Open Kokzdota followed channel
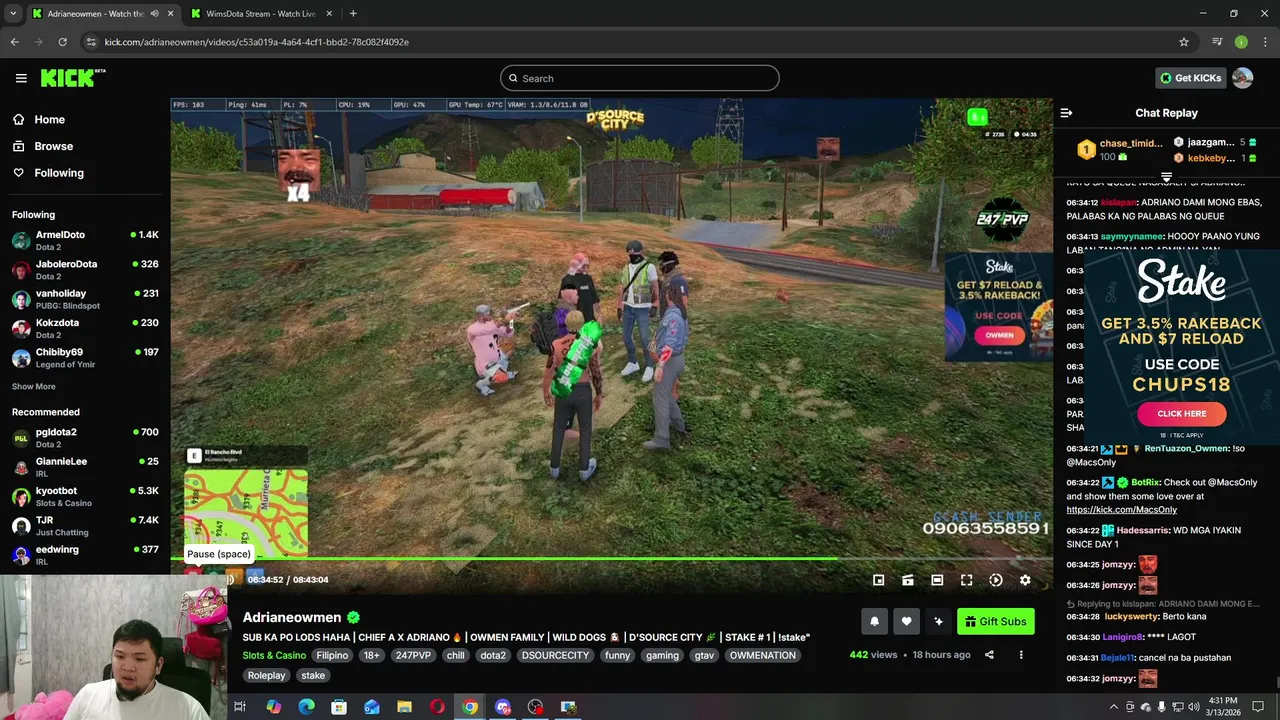This screenshot has height=720, width=1280. coord(85,328)
